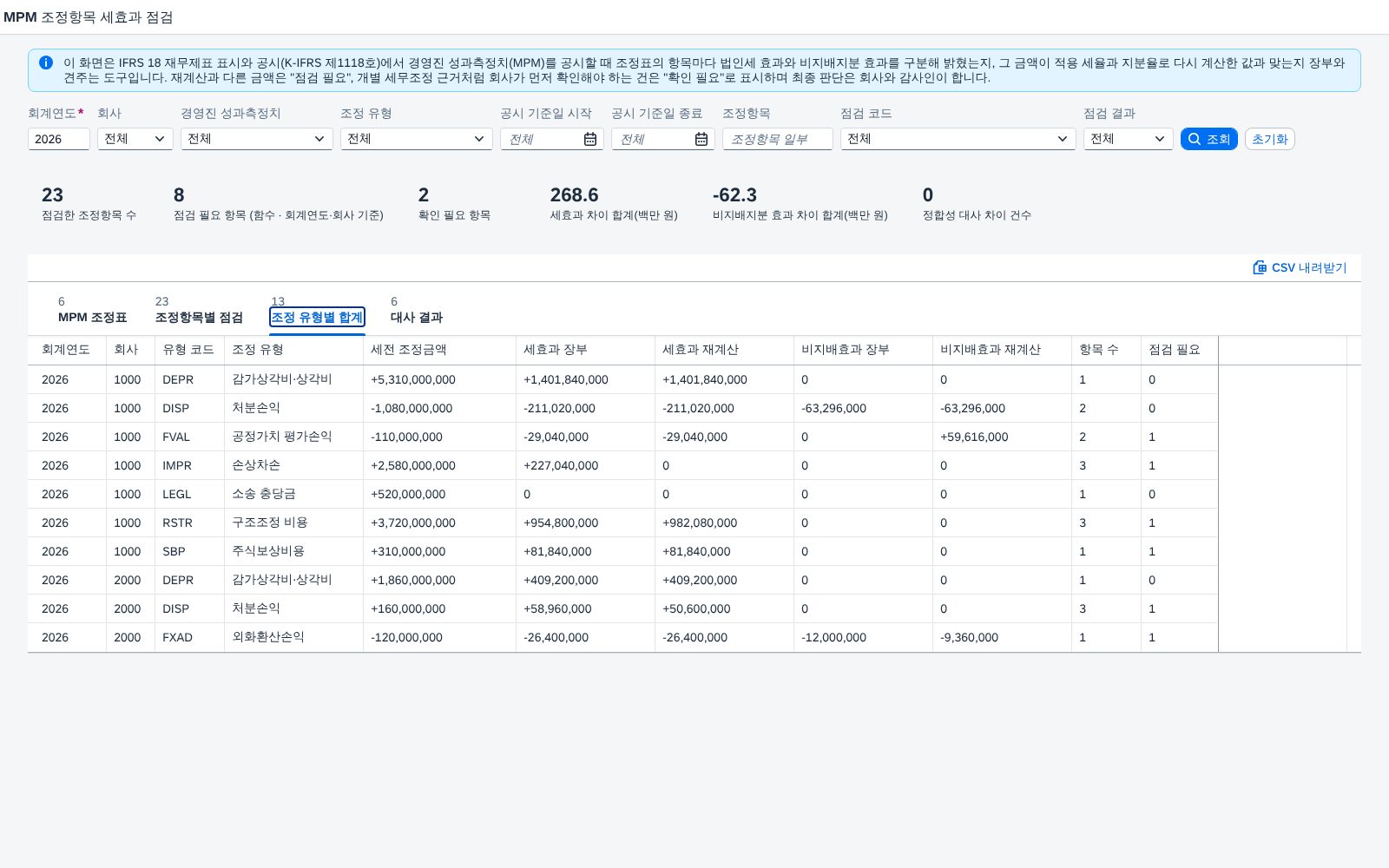Screen dimensions: 1389x868
Task: Click the 외화환산손익 row cell
Action: (x=293, y=637)
